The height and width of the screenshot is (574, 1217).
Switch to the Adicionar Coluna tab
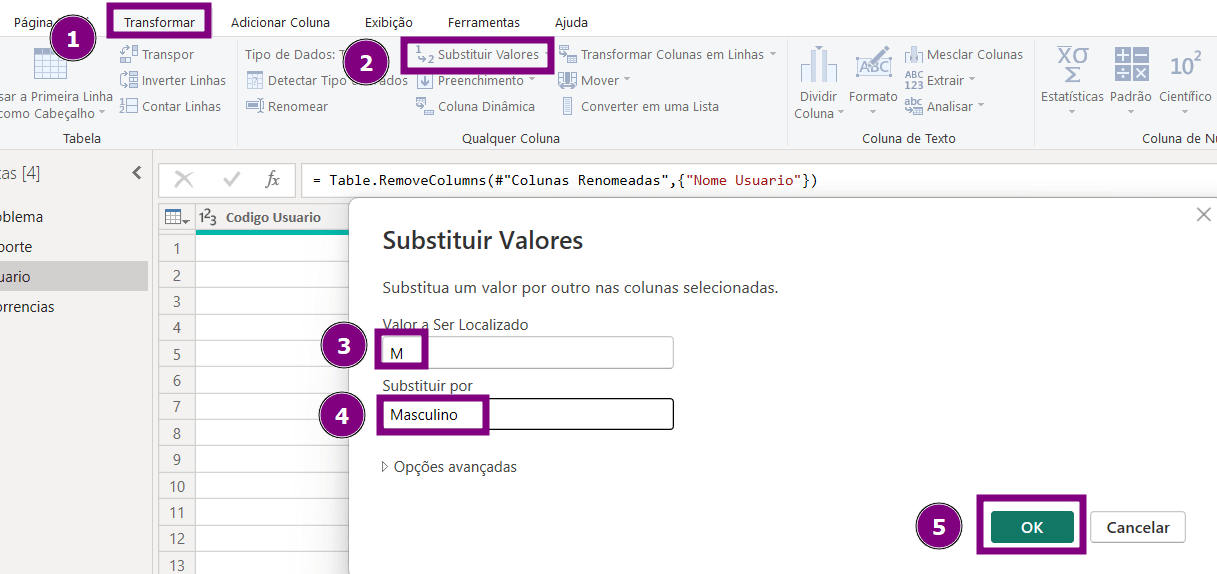click(280, 22)
